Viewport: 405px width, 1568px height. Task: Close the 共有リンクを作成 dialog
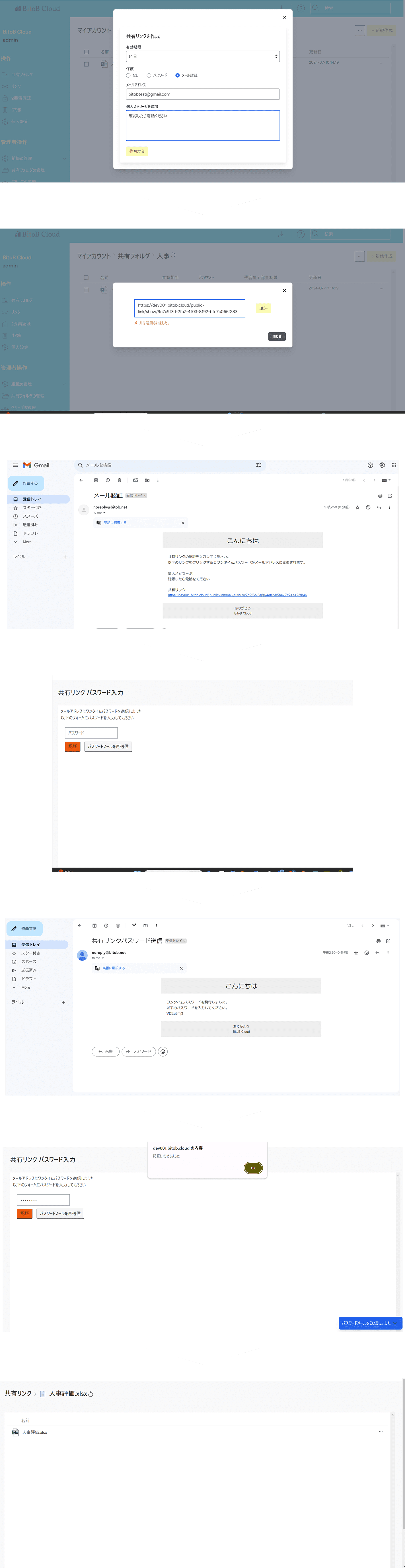(x=284, y=17)
